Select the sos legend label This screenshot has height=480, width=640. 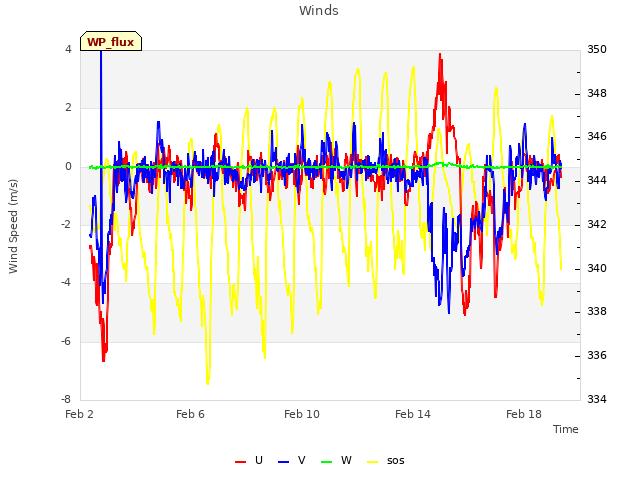(x=396, y=460)
